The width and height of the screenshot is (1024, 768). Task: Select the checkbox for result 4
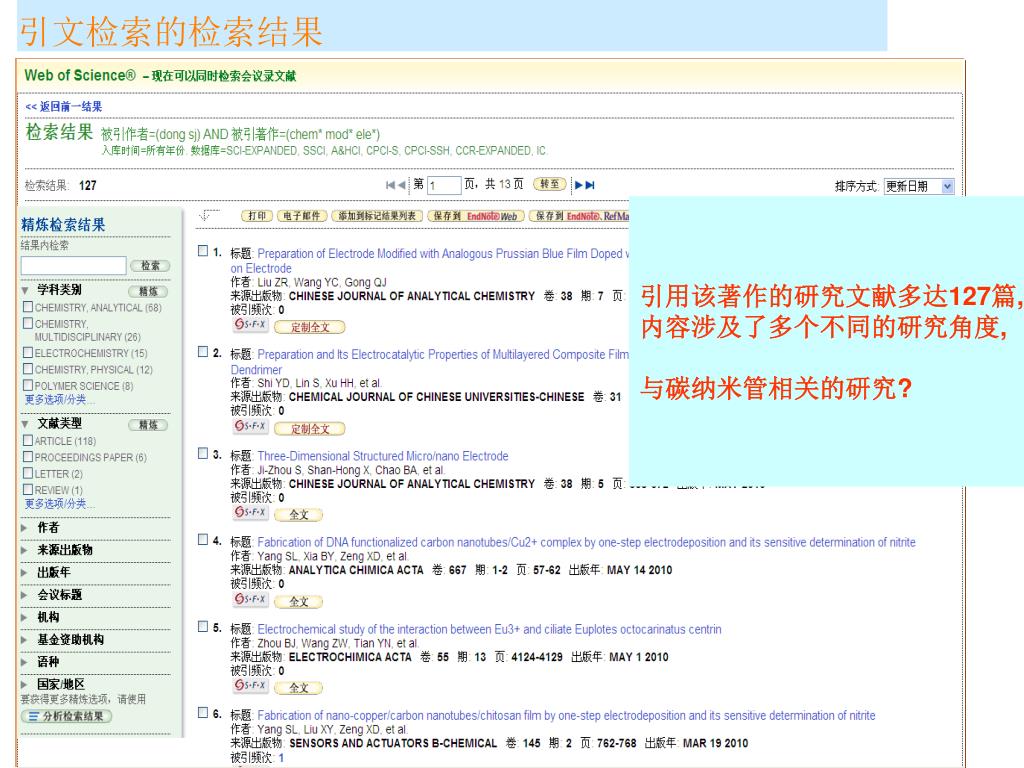point(204,541)
